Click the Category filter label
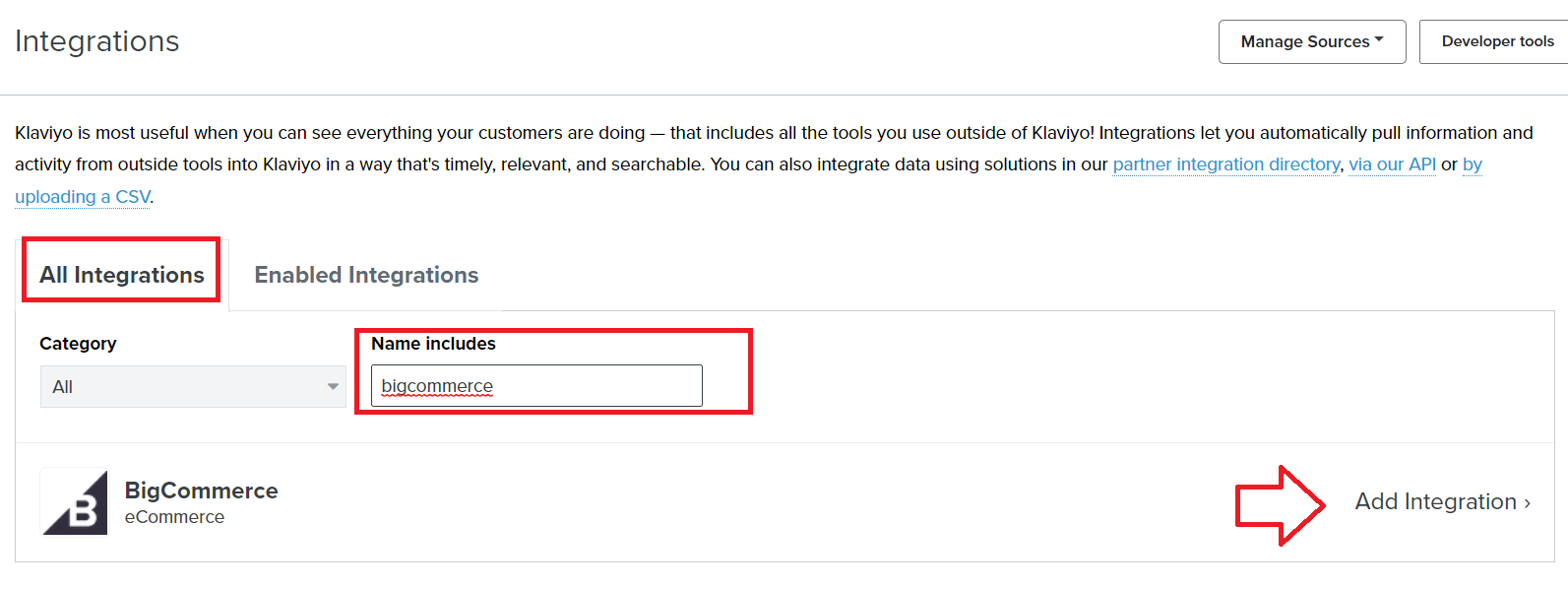This screenshot has height=589, width=1568. (x=78, y=344)
